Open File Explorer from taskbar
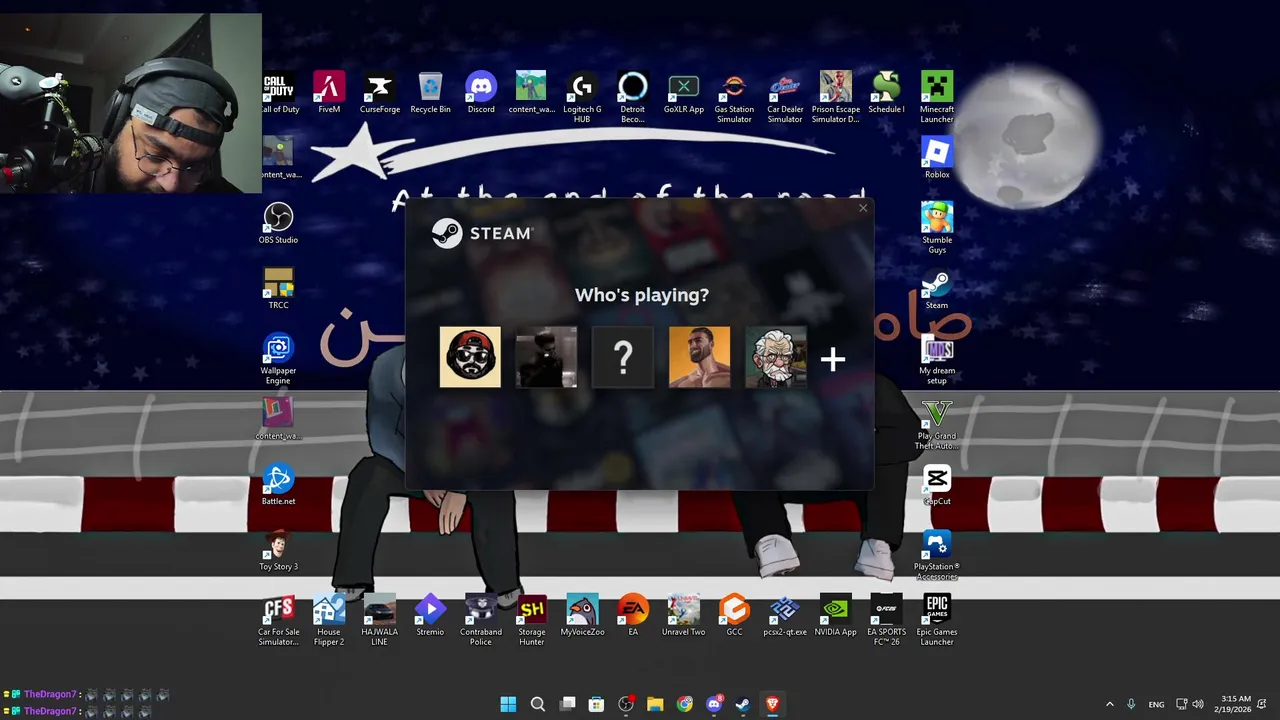This screenshot has height=720, width=1280. [655, 704]
